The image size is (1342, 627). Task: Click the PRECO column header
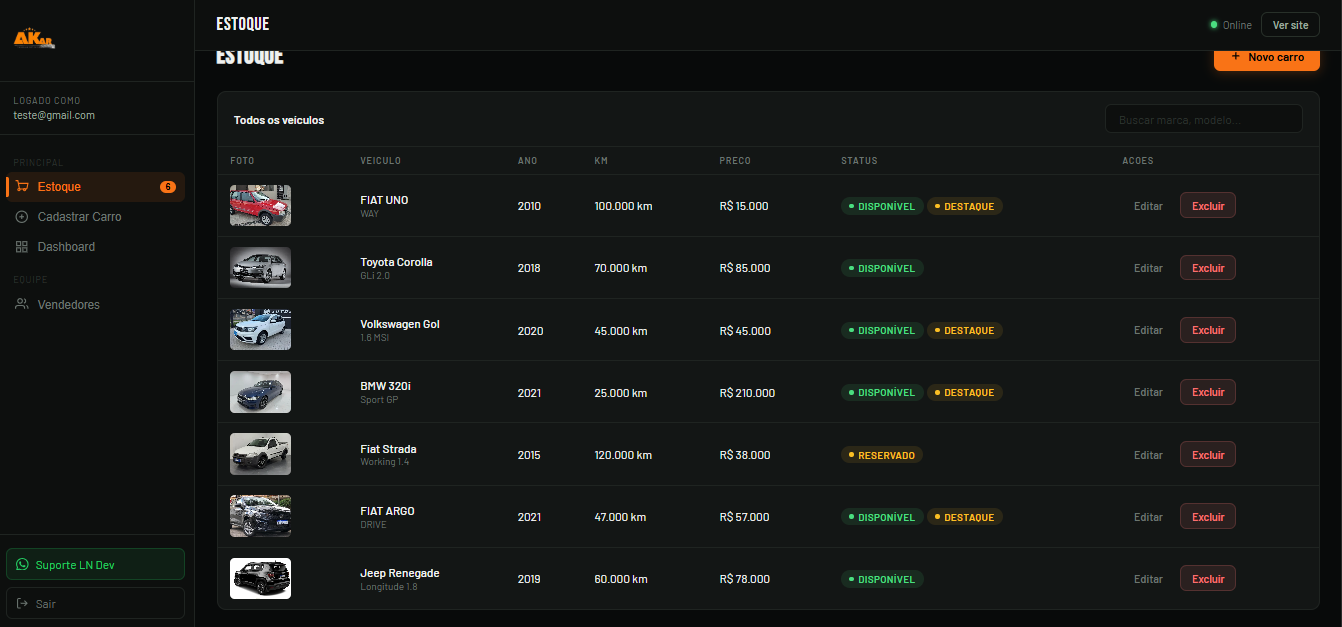[x=735, y=161]
